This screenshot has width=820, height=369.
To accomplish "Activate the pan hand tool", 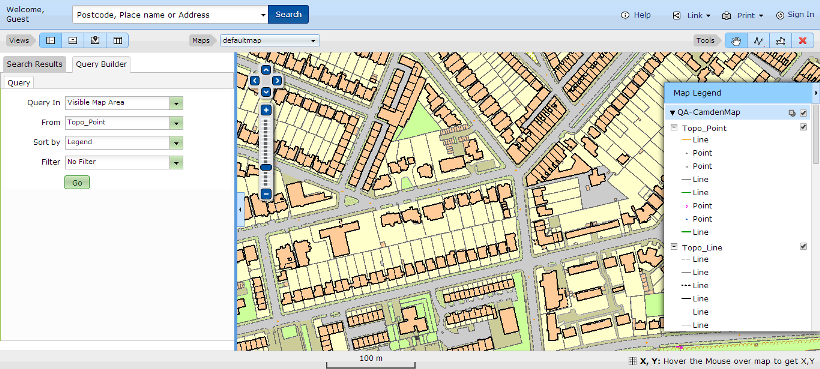I will pos(736,40).
